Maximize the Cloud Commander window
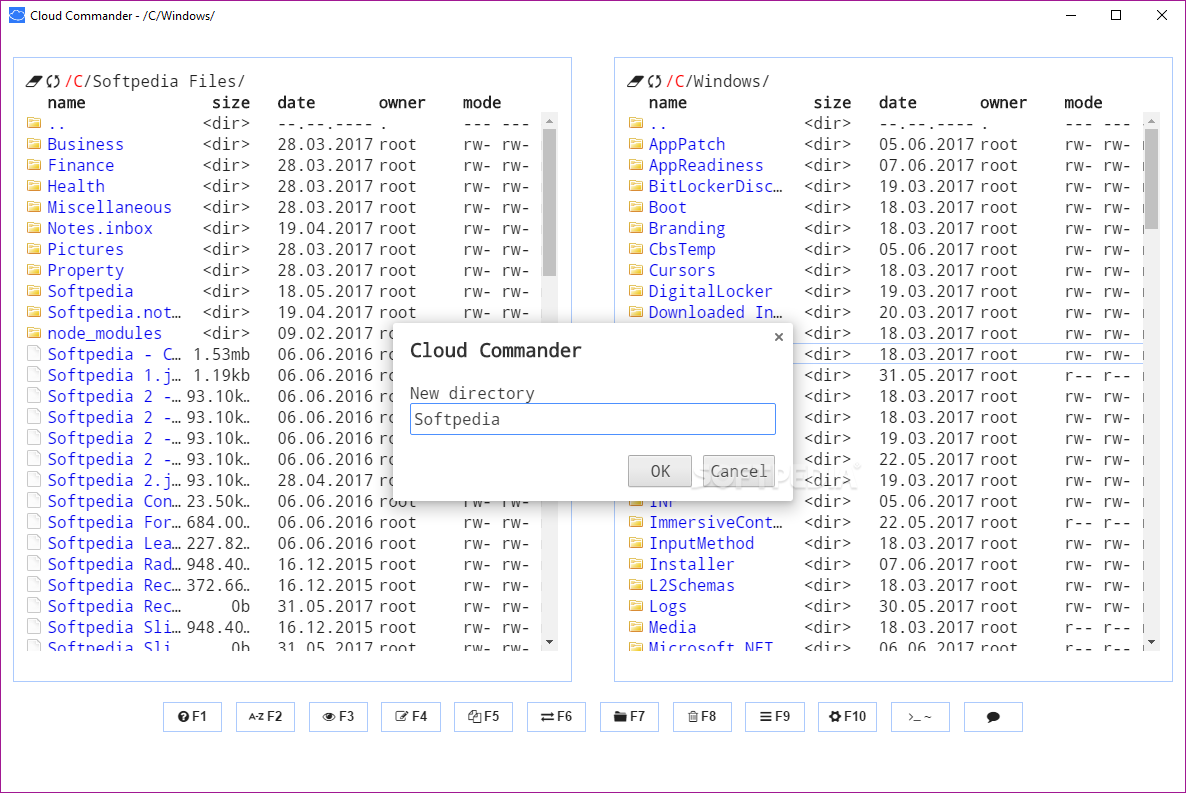Viewport: 1186px width, 793px height. 1116,15
